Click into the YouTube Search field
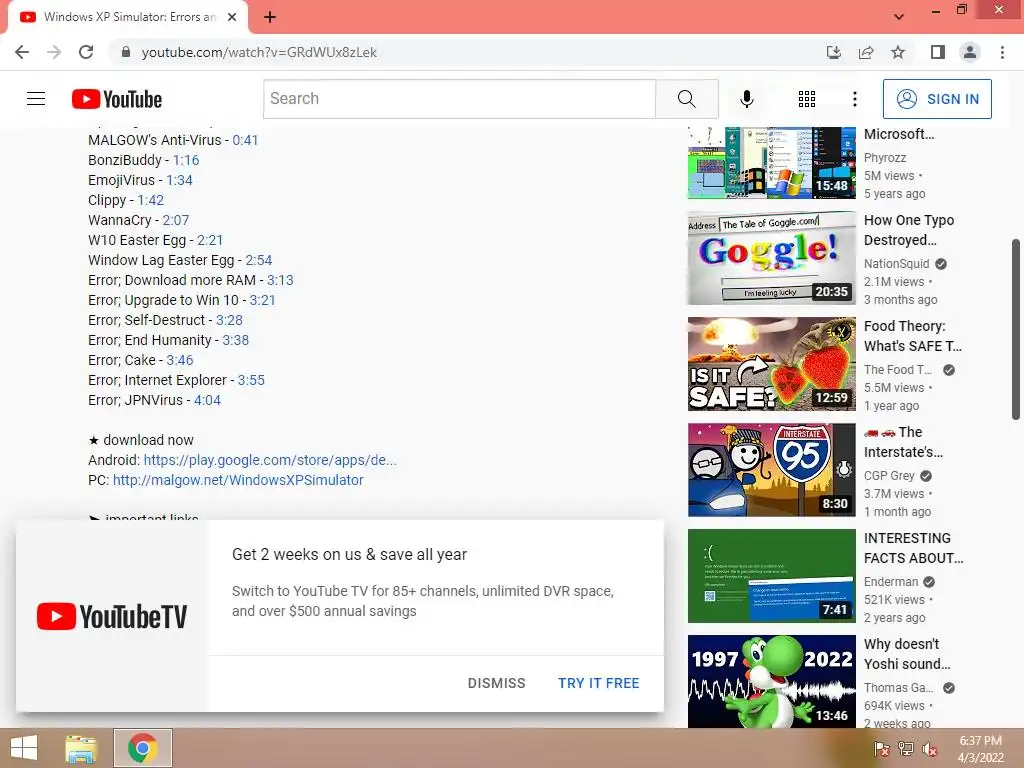Image resolution: width=1024 pixels, height=768 pixels. coord(459,99)
